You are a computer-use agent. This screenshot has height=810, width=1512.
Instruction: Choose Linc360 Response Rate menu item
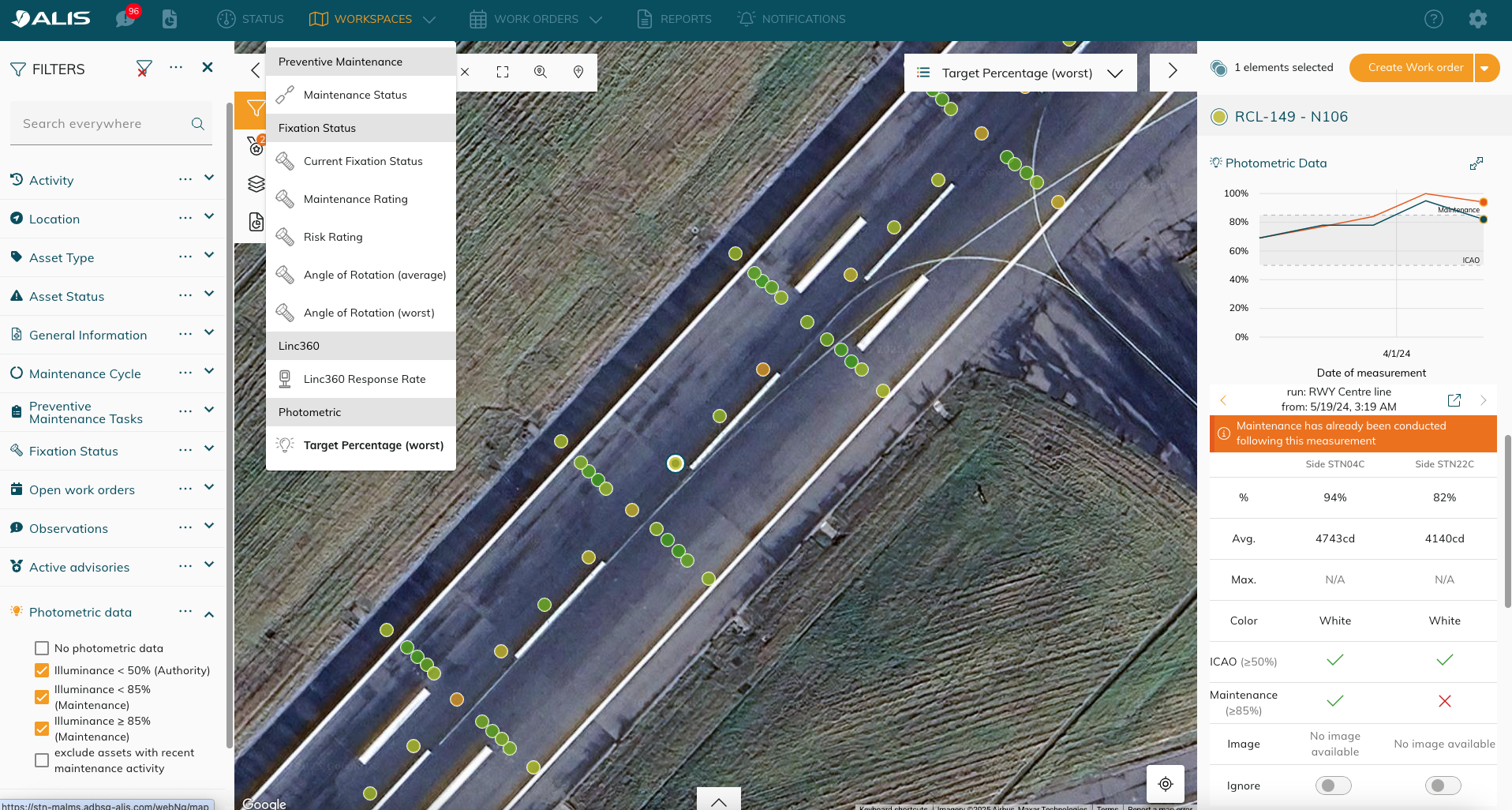coord(364,379)
